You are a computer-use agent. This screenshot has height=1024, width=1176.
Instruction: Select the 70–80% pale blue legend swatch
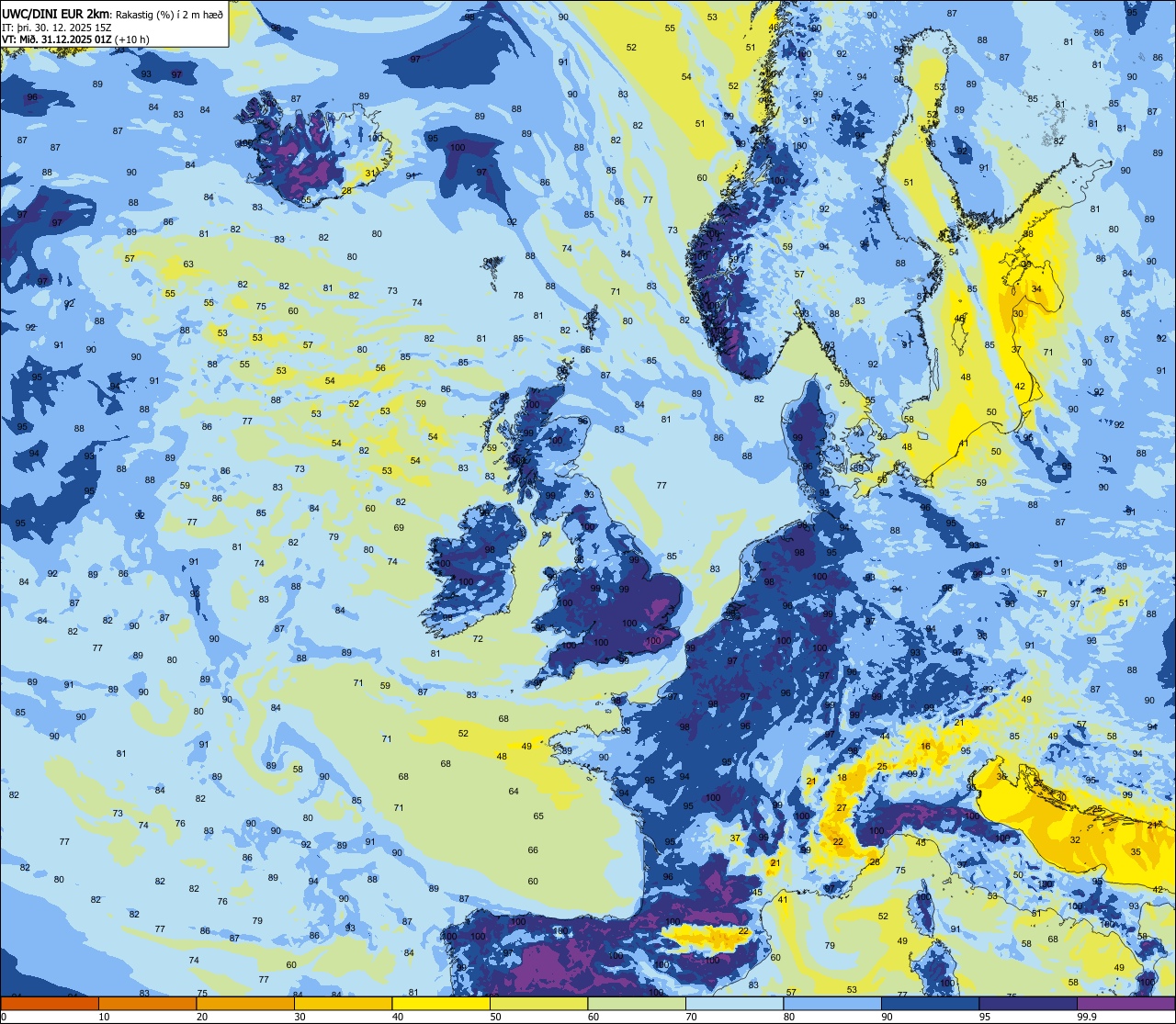[x=734, y=1003]
